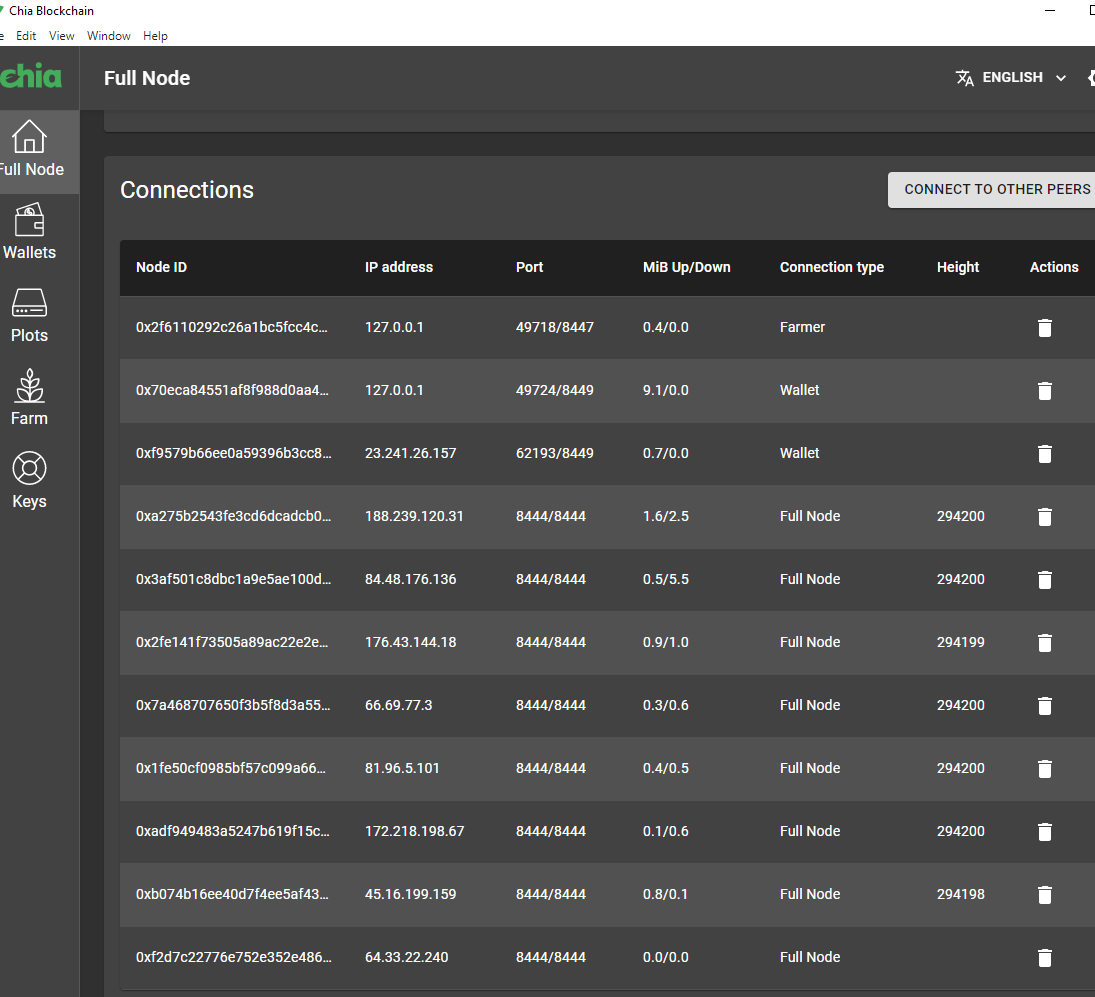Open the Farm sidebar section
Image resolution: width=1095 pixels, height=997 pixels.
[29, 398]
